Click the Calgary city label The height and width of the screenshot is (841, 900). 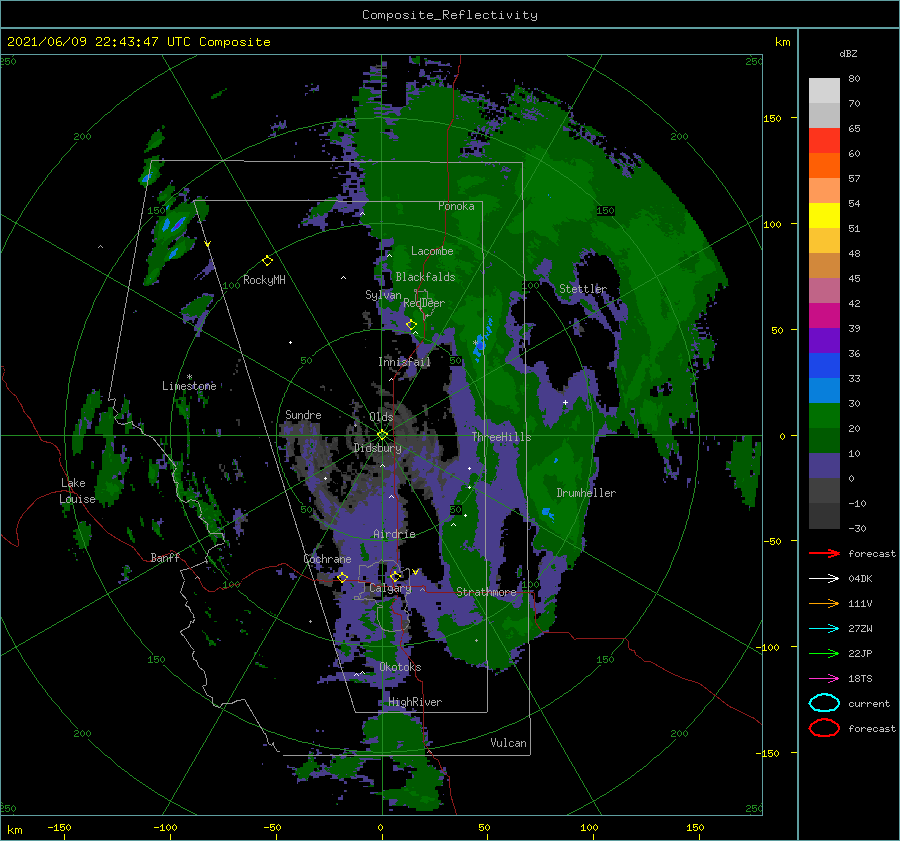click(x=390, y=588)
